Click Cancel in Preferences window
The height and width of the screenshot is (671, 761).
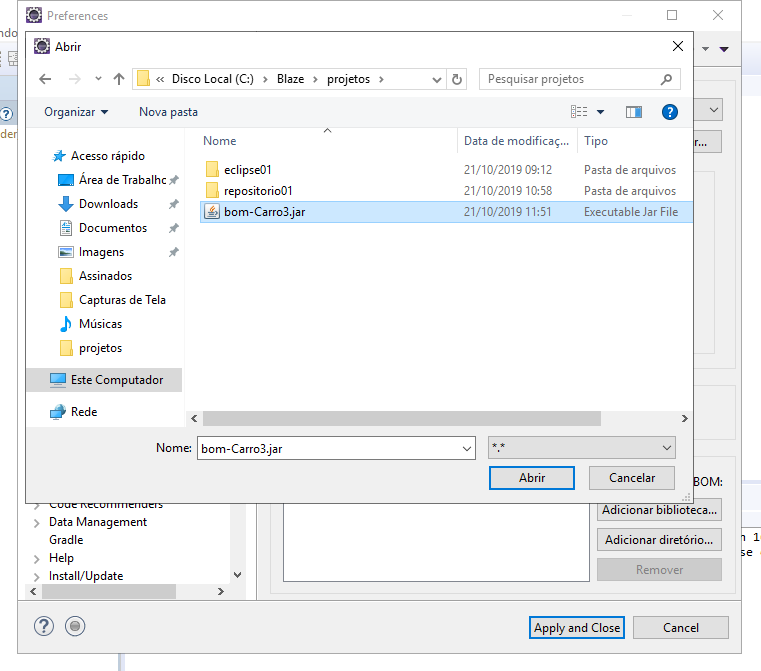tap(680, 628)
